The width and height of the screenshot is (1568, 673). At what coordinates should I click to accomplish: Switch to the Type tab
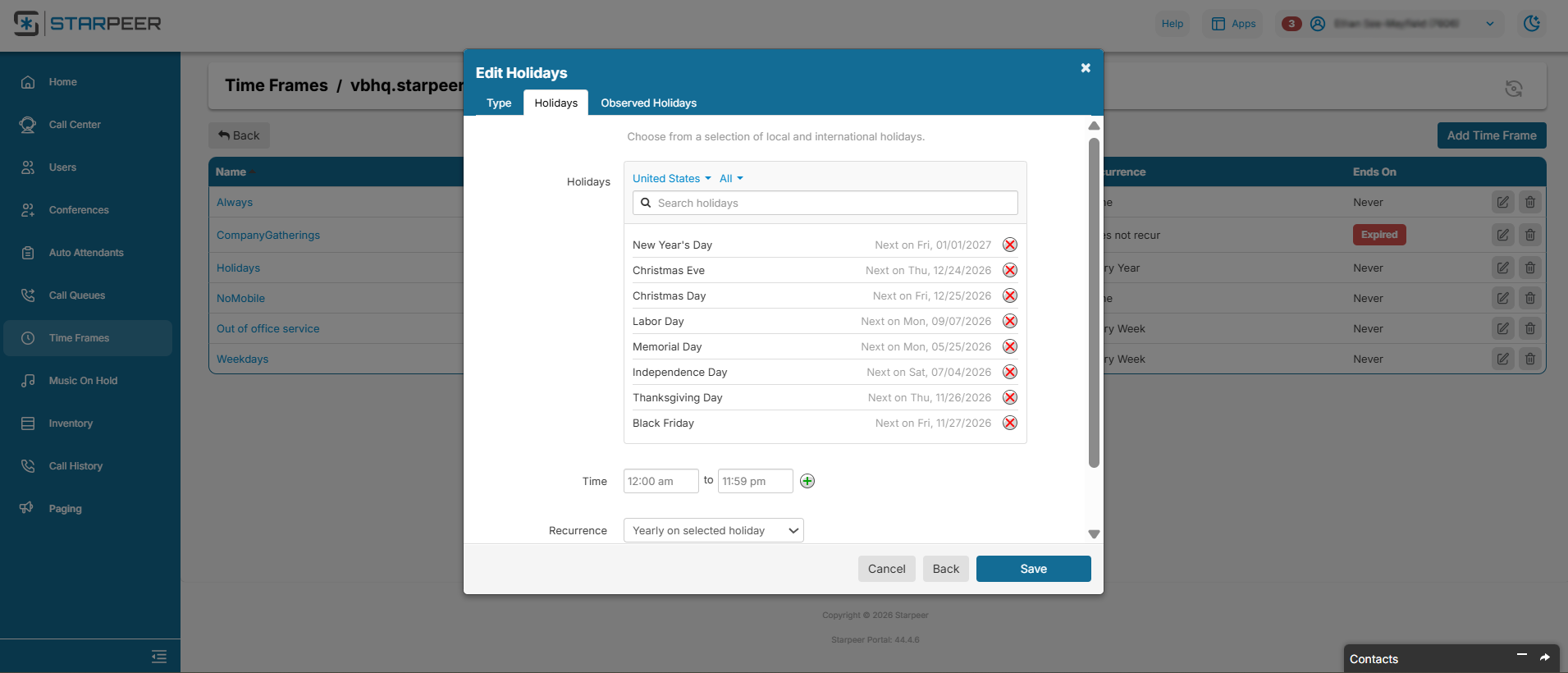[x=499, y=103]
